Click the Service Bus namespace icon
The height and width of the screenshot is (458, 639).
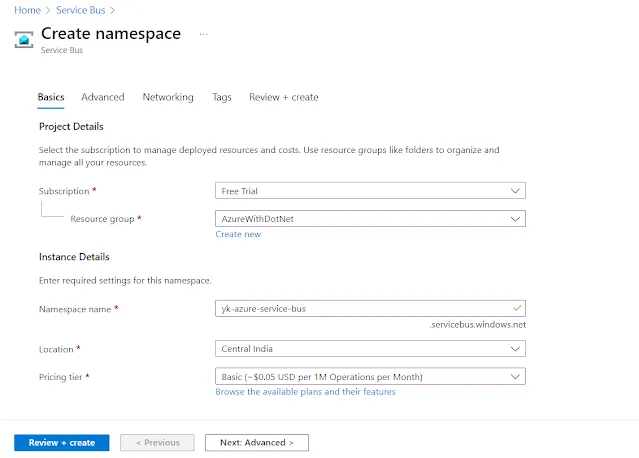(23, 38)
